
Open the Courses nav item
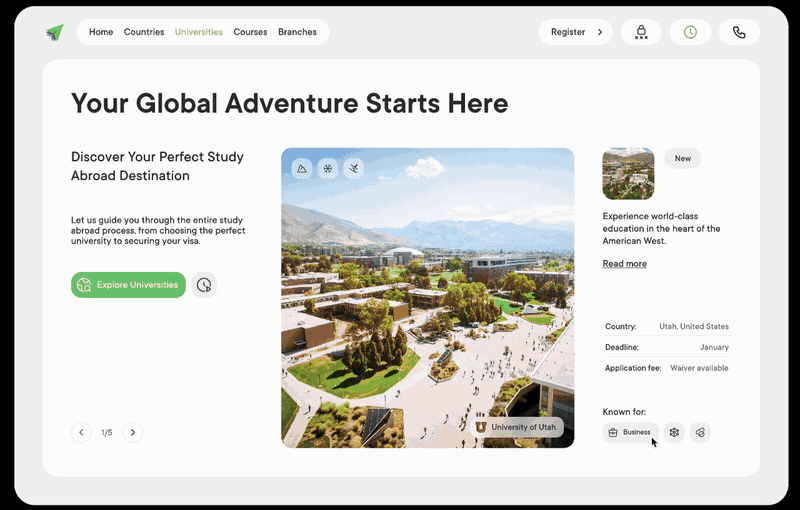250,32
